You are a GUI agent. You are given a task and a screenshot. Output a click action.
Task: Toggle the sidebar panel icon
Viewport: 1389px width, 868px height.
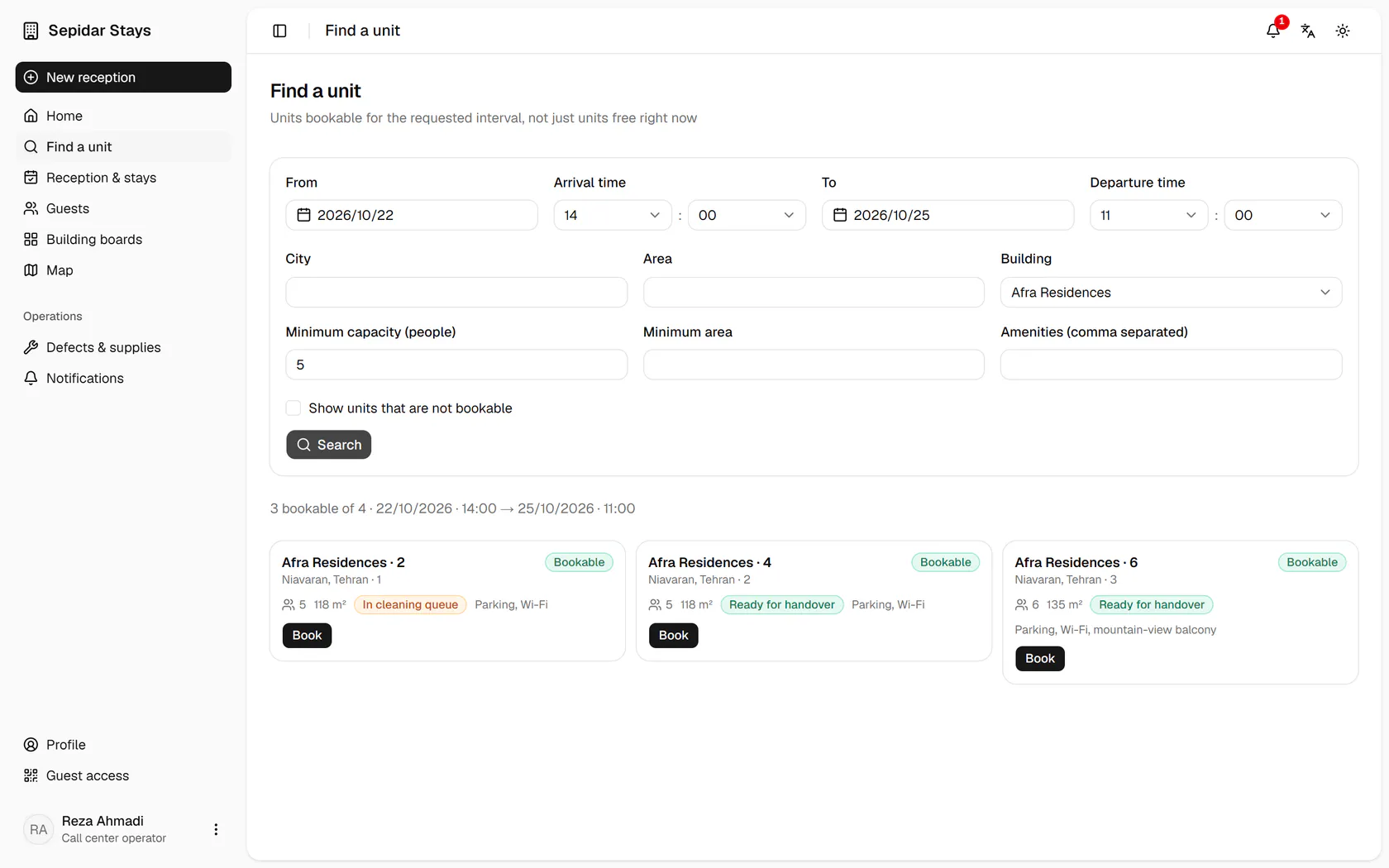point(279,31)
